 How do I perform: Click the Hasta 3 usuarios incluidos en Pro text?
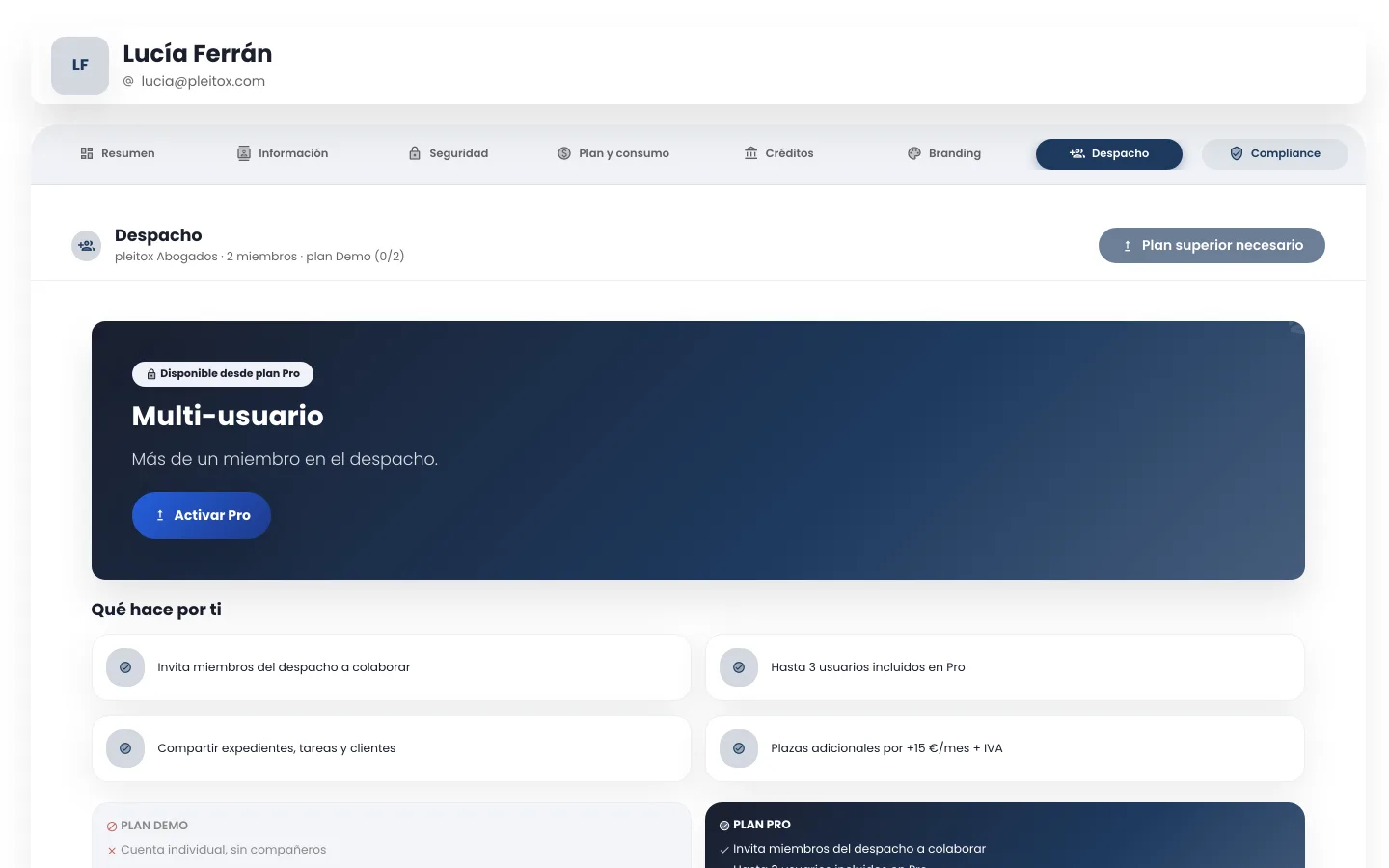pos(868,667)
